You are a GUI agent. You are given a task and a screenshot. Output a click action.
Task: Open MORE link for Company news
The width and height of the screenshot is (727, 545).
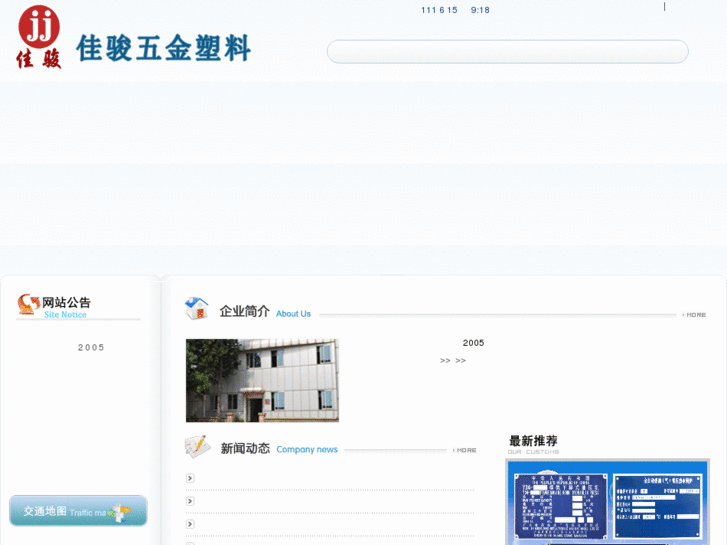[x=465, y=450]
